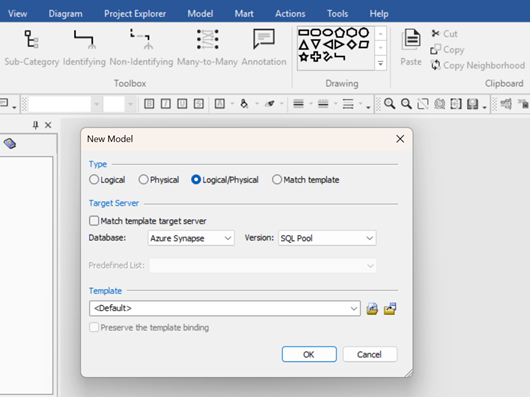Viewport: 530px width, 397px height.
Task: Select the Many-to-Many relationship tool
Action: coord(207,48)
